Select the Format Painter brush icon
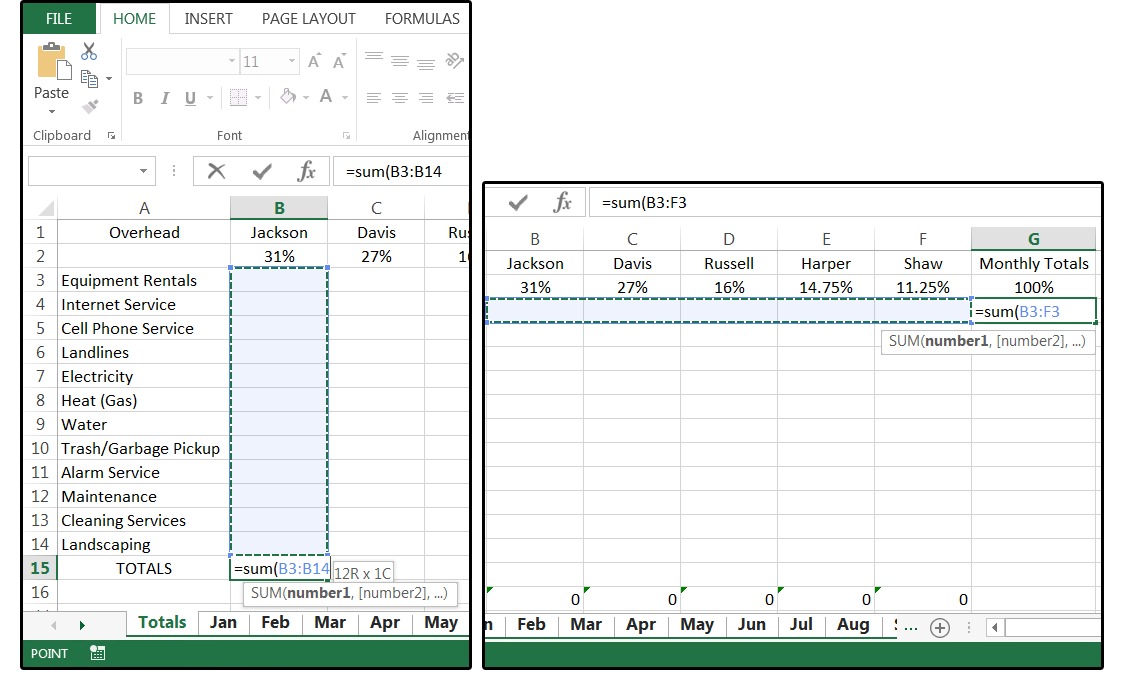Screen dimensions: 1124x680 click(x=90, y=107)
